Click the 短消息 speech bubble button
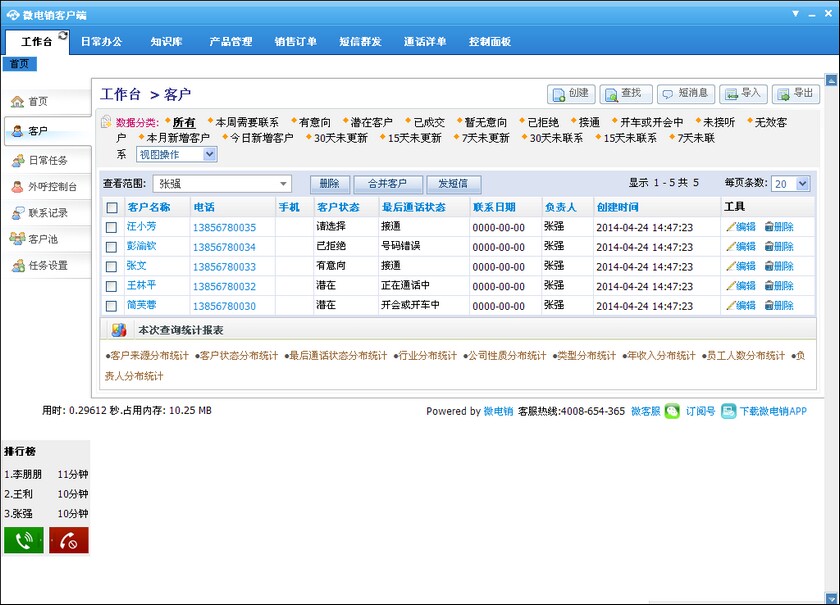Viewport: 840px width, 605px height. coord(686,94)
